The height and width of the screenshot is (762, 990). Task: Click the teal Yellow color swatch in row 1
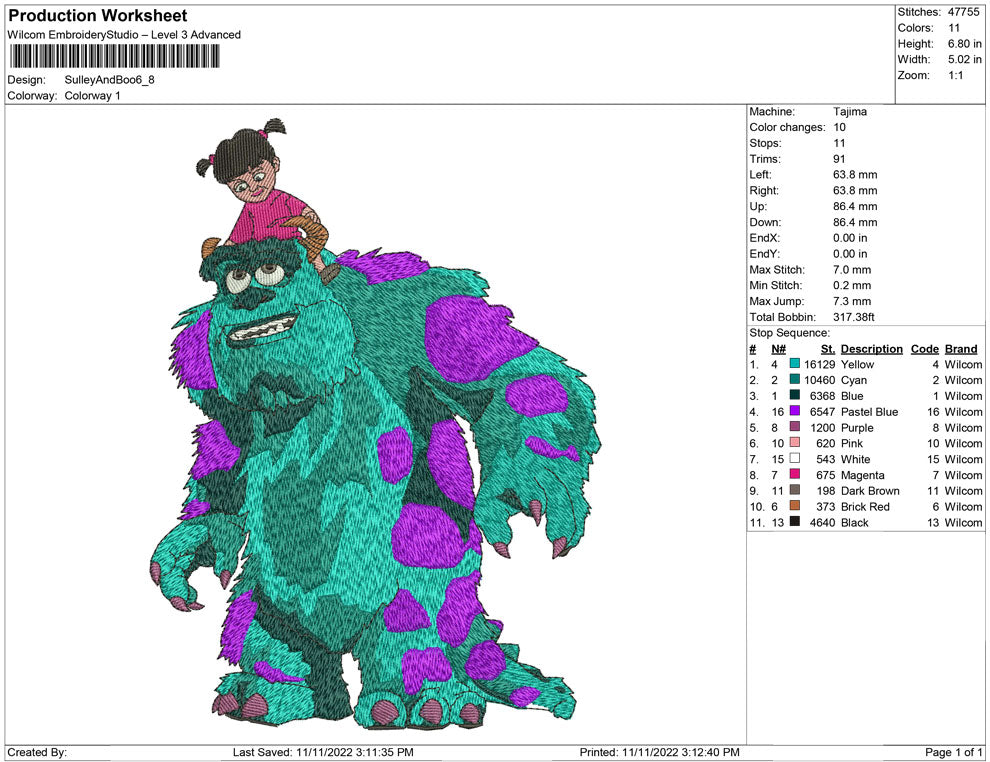point(795,365)
